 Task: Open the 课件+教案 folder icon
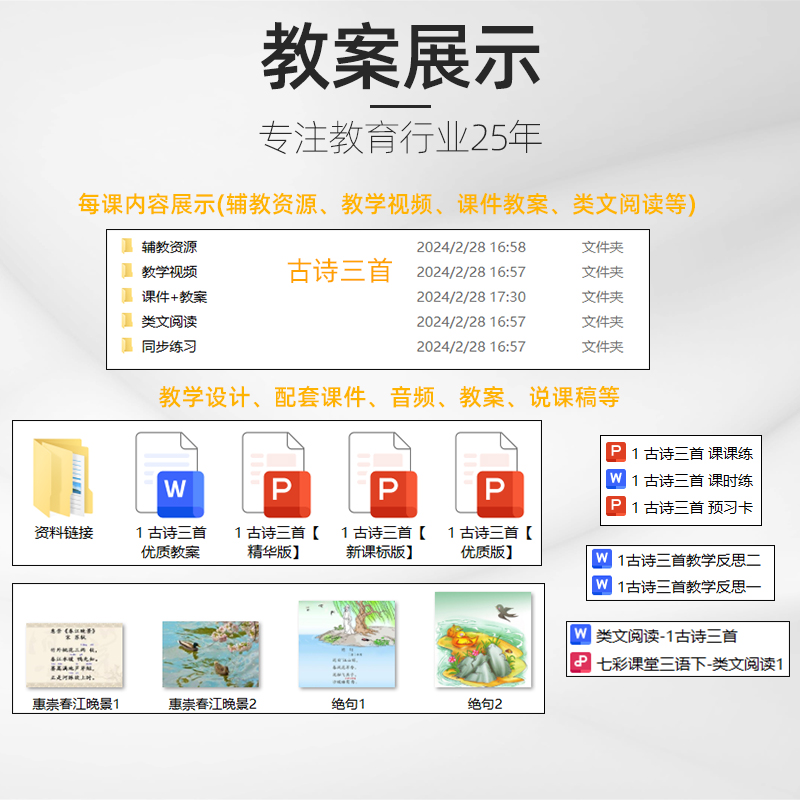tap(127, 296)
